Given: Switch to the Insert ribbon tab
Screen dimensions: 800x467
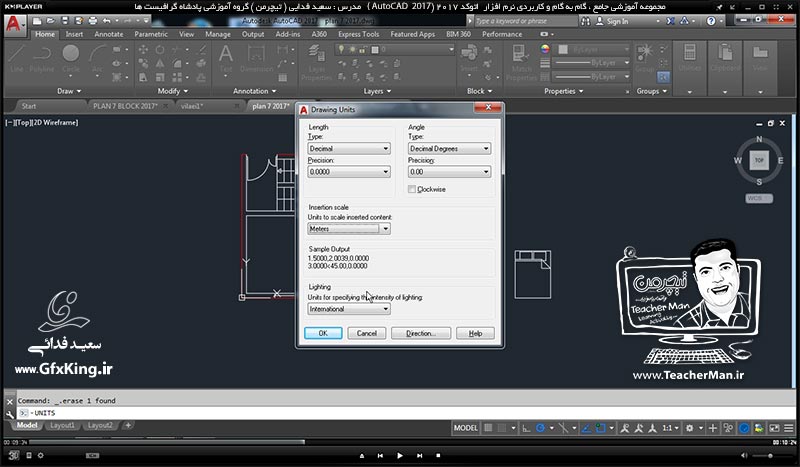Looking at the screenshot, I should click(x=74, y=34).
